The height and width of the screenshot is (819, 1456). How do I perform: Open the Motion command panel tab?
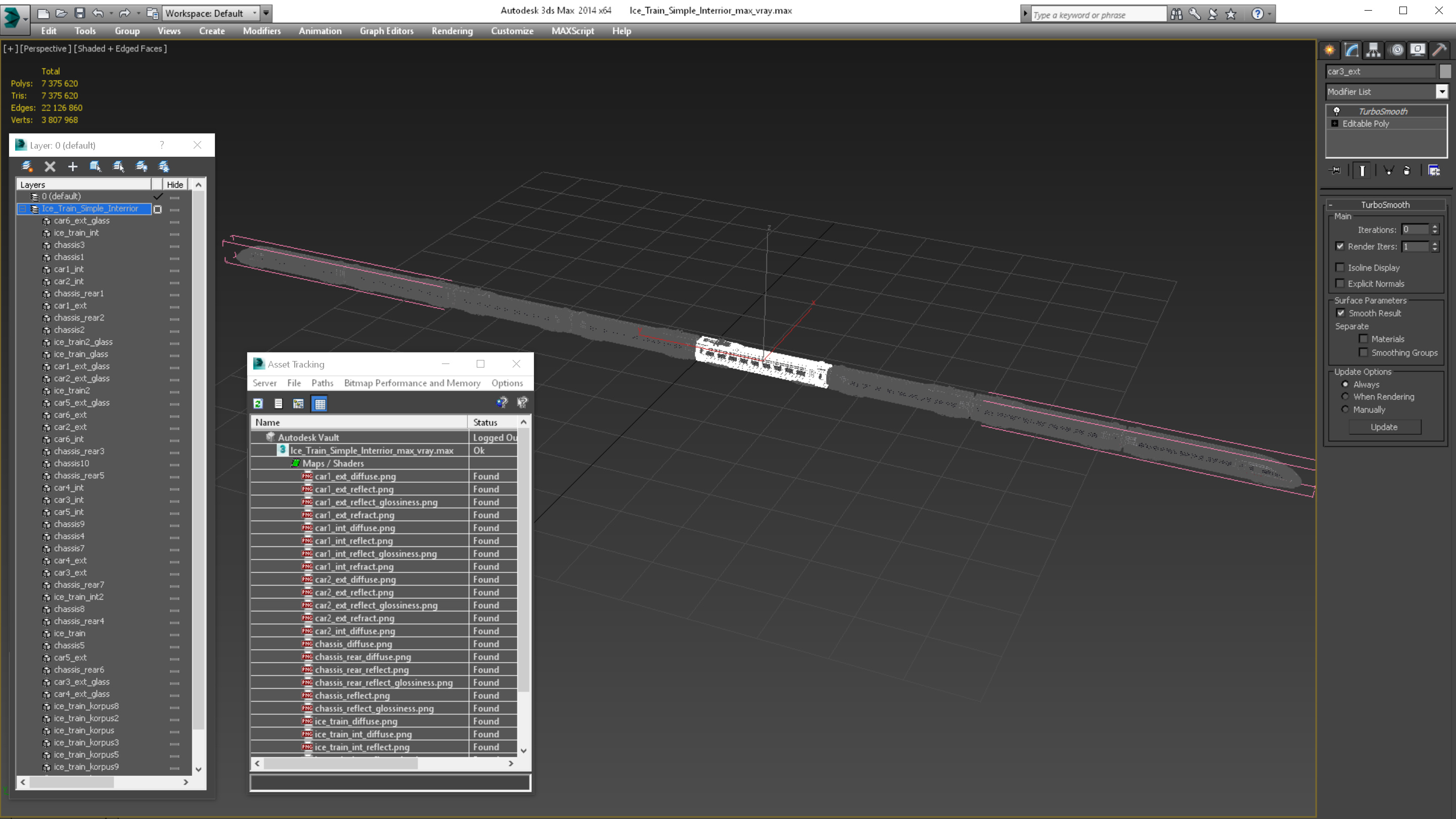point(1396,51)
